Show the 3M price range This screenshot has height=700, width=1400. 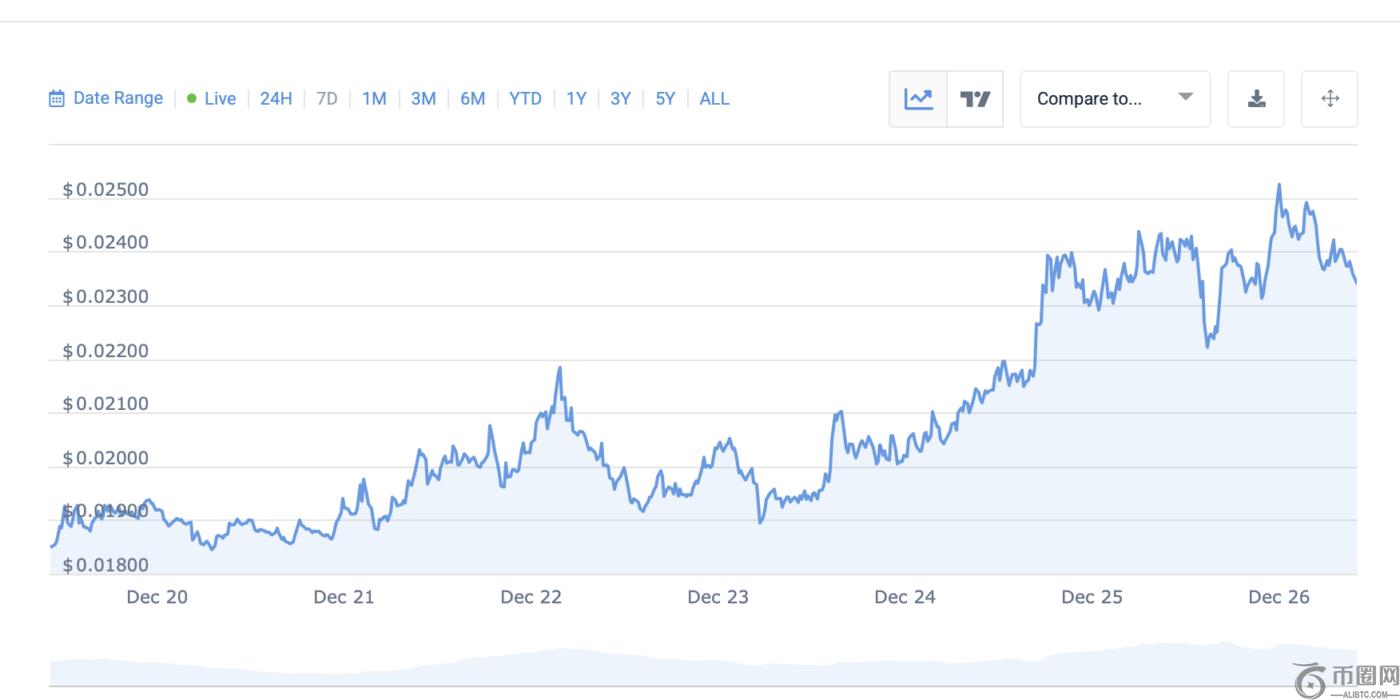point(423,98)
